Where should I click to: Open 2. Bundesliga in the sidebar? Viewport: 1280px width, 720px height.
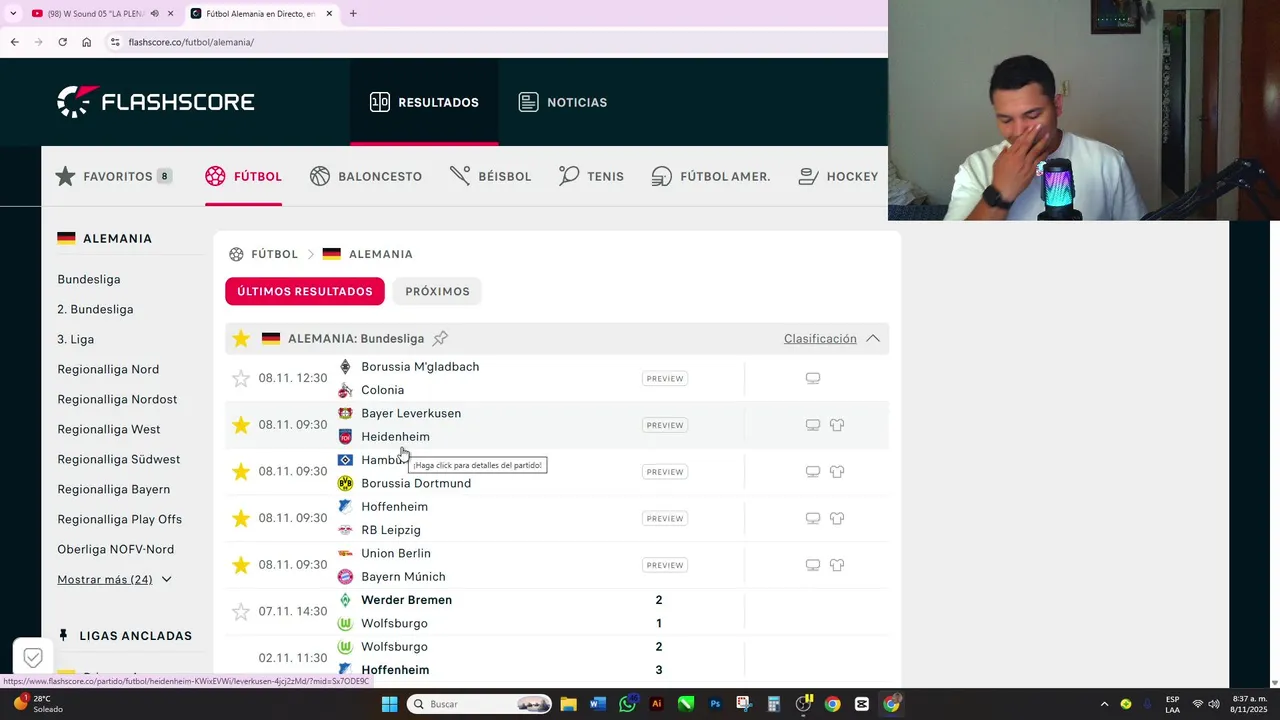[x=95, y=309]
